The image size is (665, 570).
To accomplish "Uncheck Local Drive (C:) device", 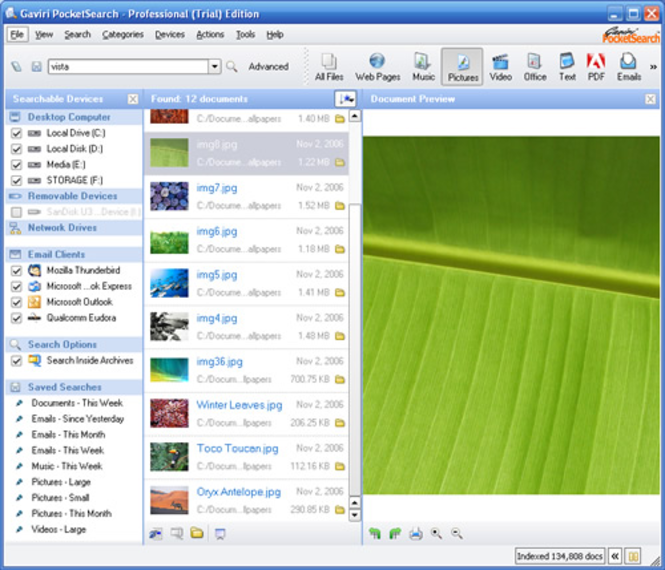I will [x=16, y=133].
